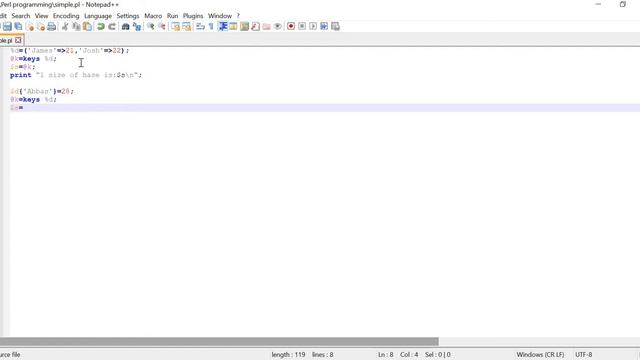Start macro recording with red dot icon
The width and height of the screenshot is (640, 360).
[291, 27]
